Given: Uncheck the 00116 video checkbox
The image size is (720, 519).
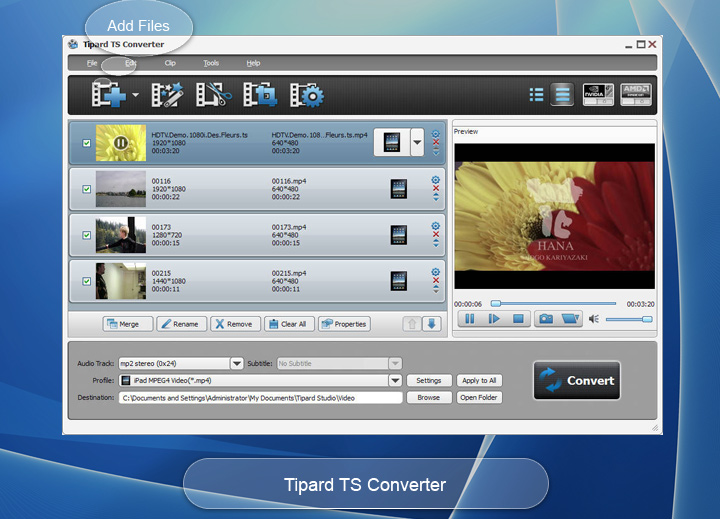Looking at the screenshot, I should (x=86, y=189).
